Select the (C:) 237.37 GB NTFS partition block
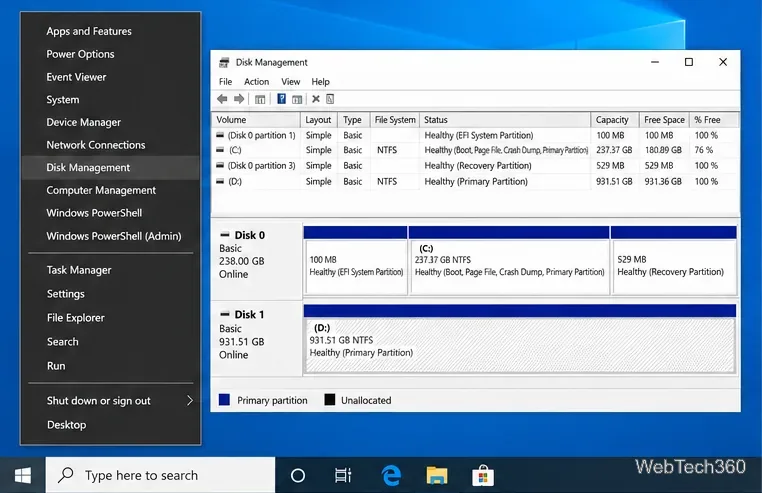Image resolution: width=762 pixels, height=493 pixels. (509, 261)
